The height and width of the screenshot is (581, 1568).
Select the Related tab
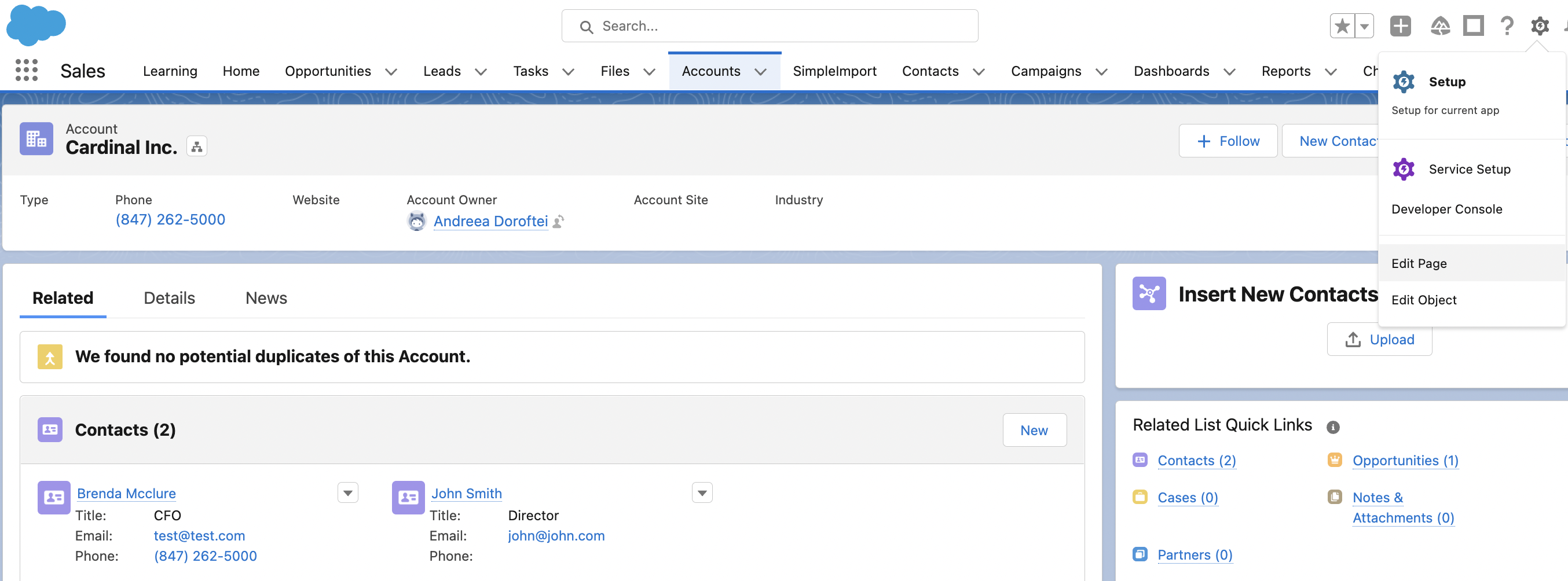click(x=63, y=298)
